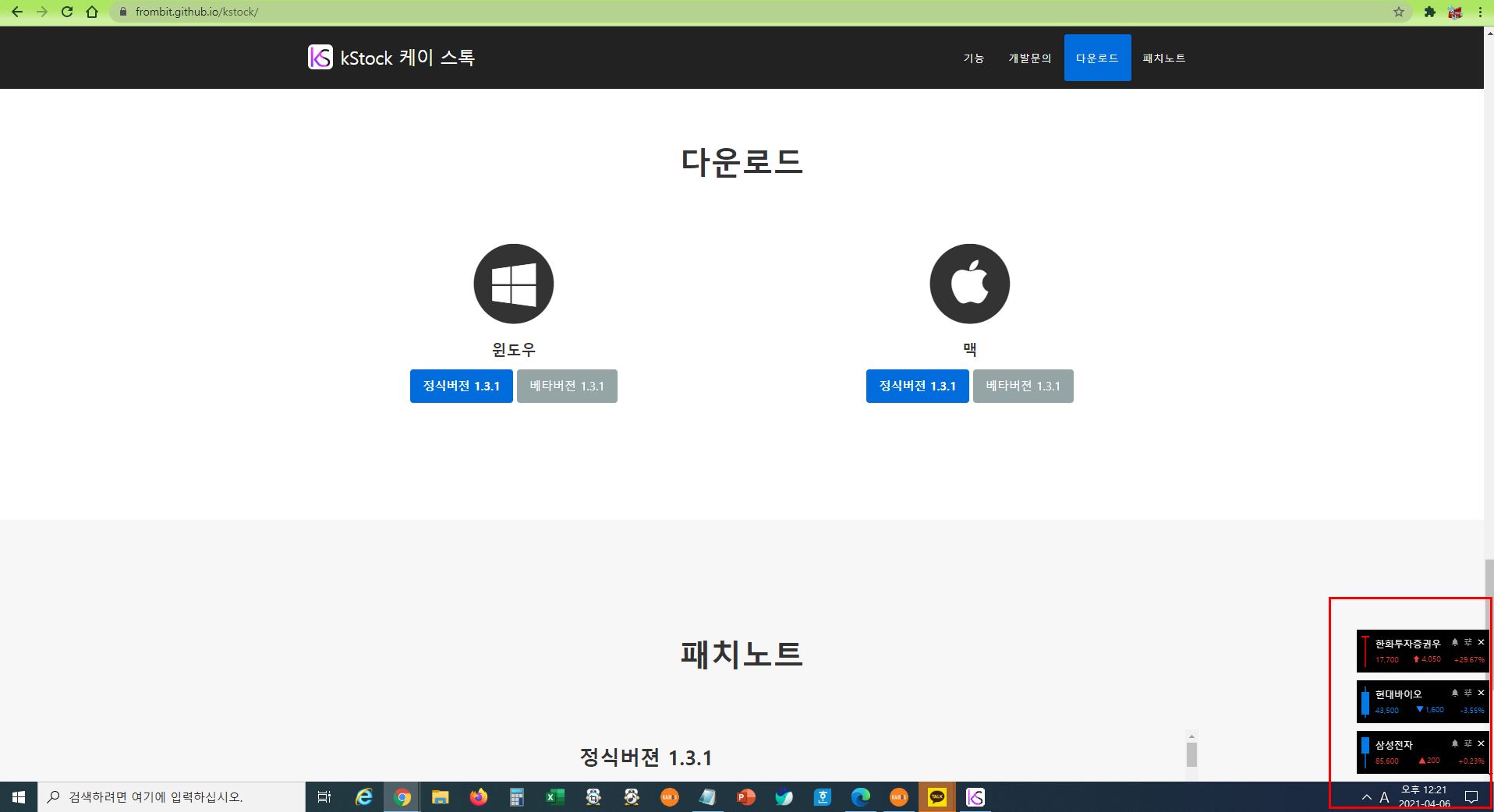Expand hidden system tray icons chevron

1366,797
